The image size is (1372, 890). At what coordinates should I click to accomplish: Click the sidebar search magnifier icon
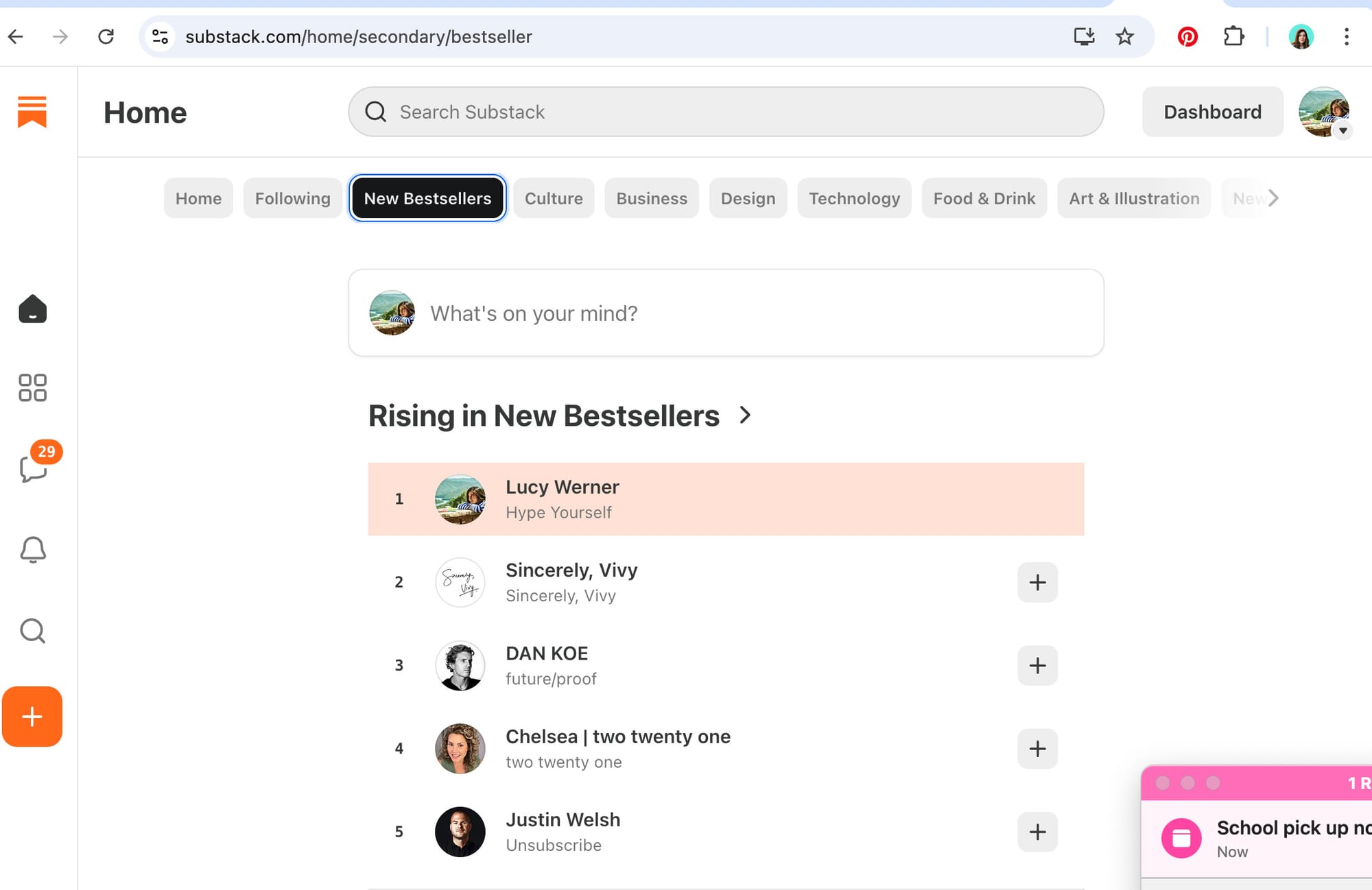(33, 631)
